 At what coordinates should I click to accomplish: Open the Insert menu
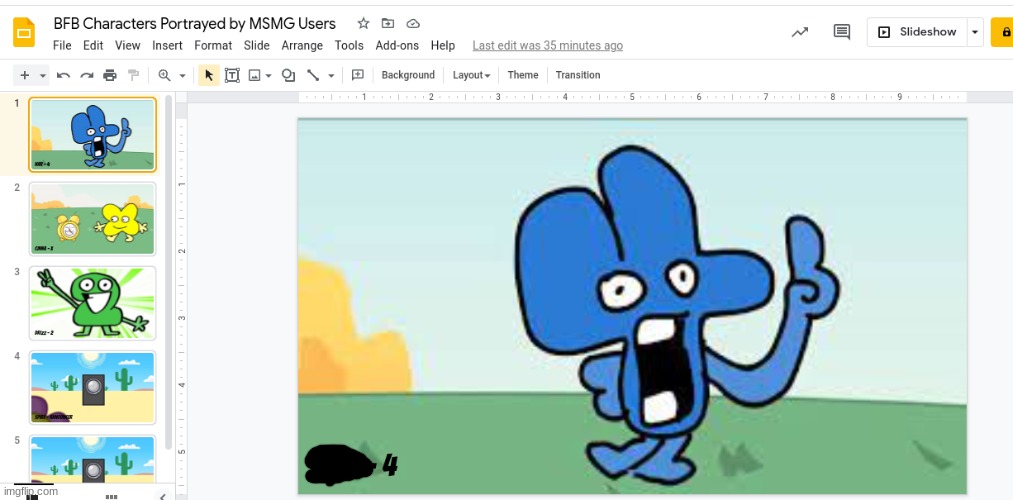167,45
